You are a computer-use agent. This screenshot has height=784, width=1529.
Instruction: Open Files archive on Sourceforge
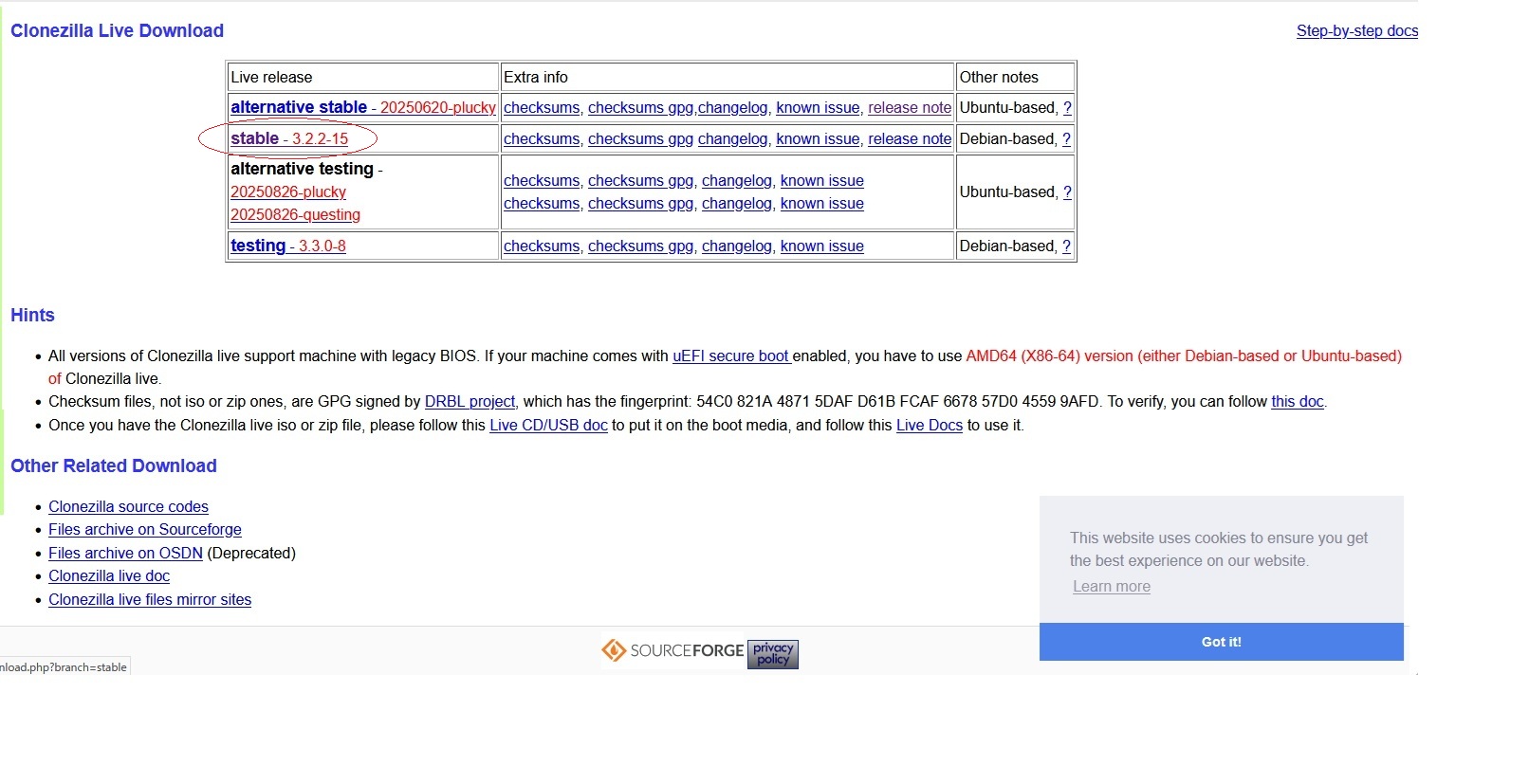145,530
